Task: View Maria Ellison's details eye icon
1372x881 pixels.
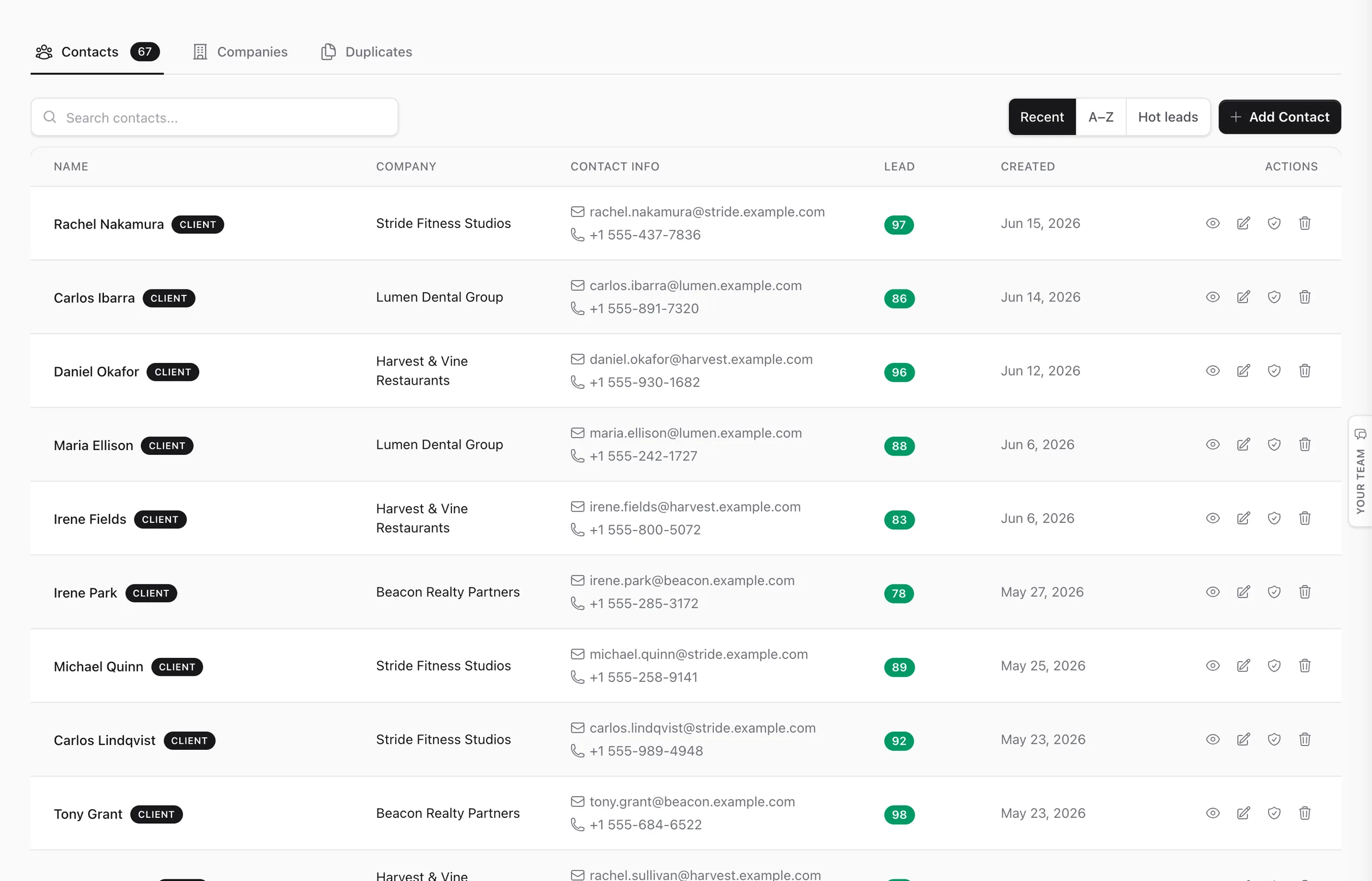Action: [1212, 445]
